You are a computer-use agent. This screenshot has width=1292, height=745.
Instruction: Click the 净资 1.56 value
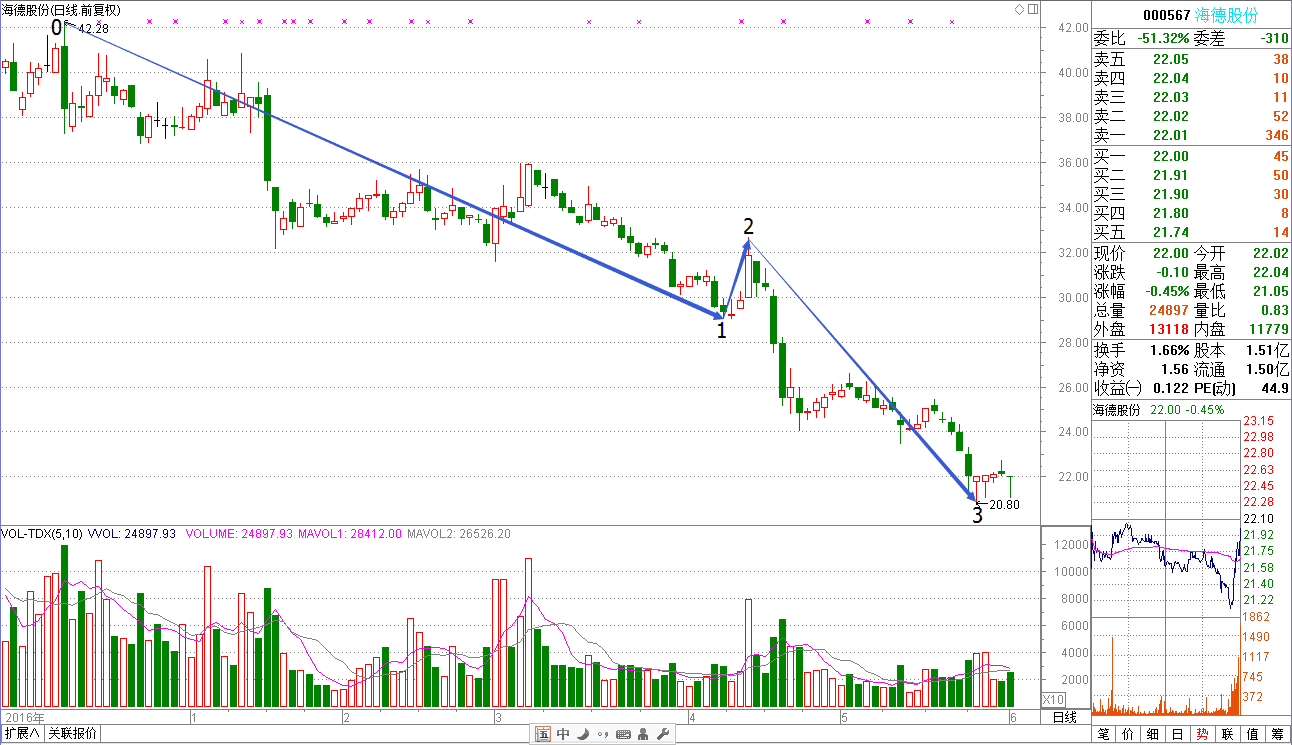(x=1175, y=370)
